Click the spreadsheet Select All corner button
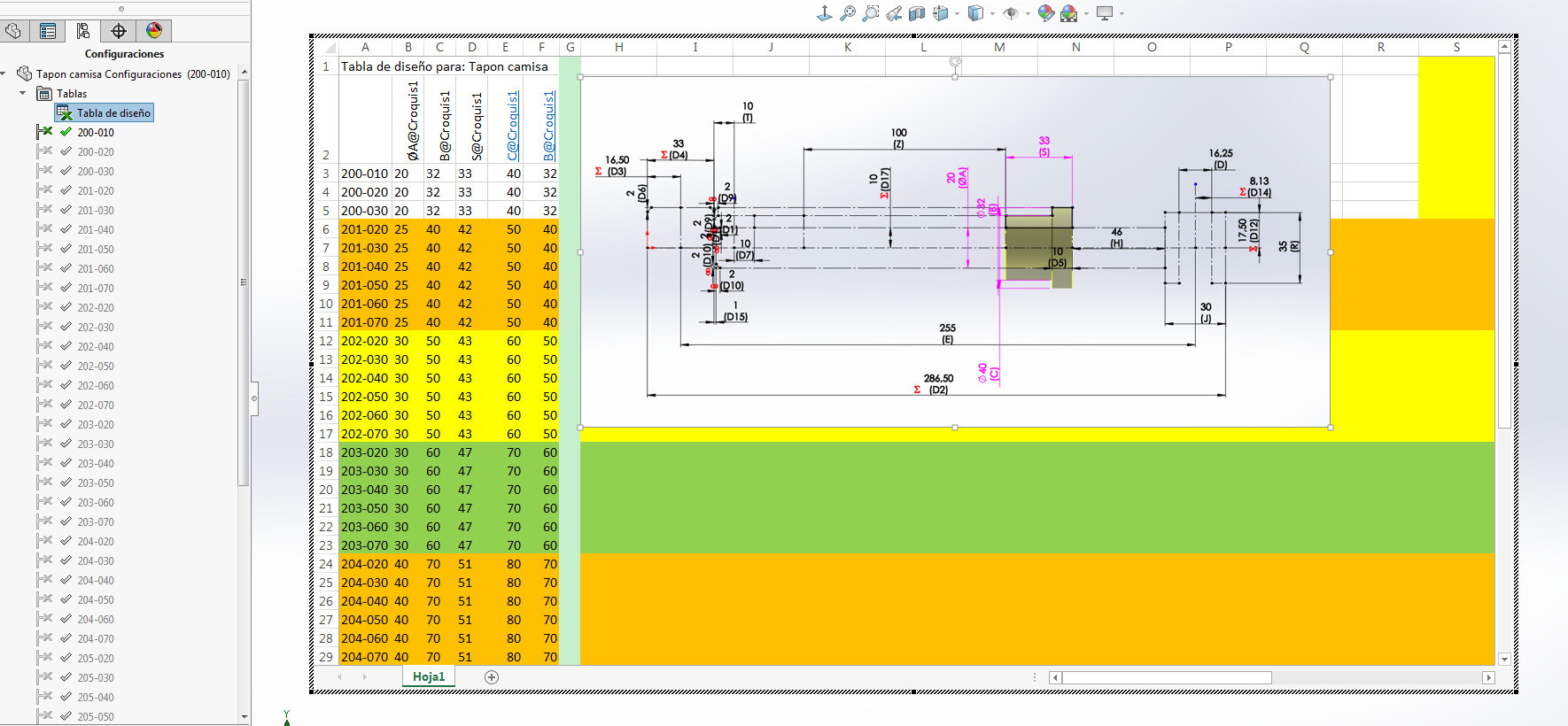1568x726 pixels. [x=328, y=47]
